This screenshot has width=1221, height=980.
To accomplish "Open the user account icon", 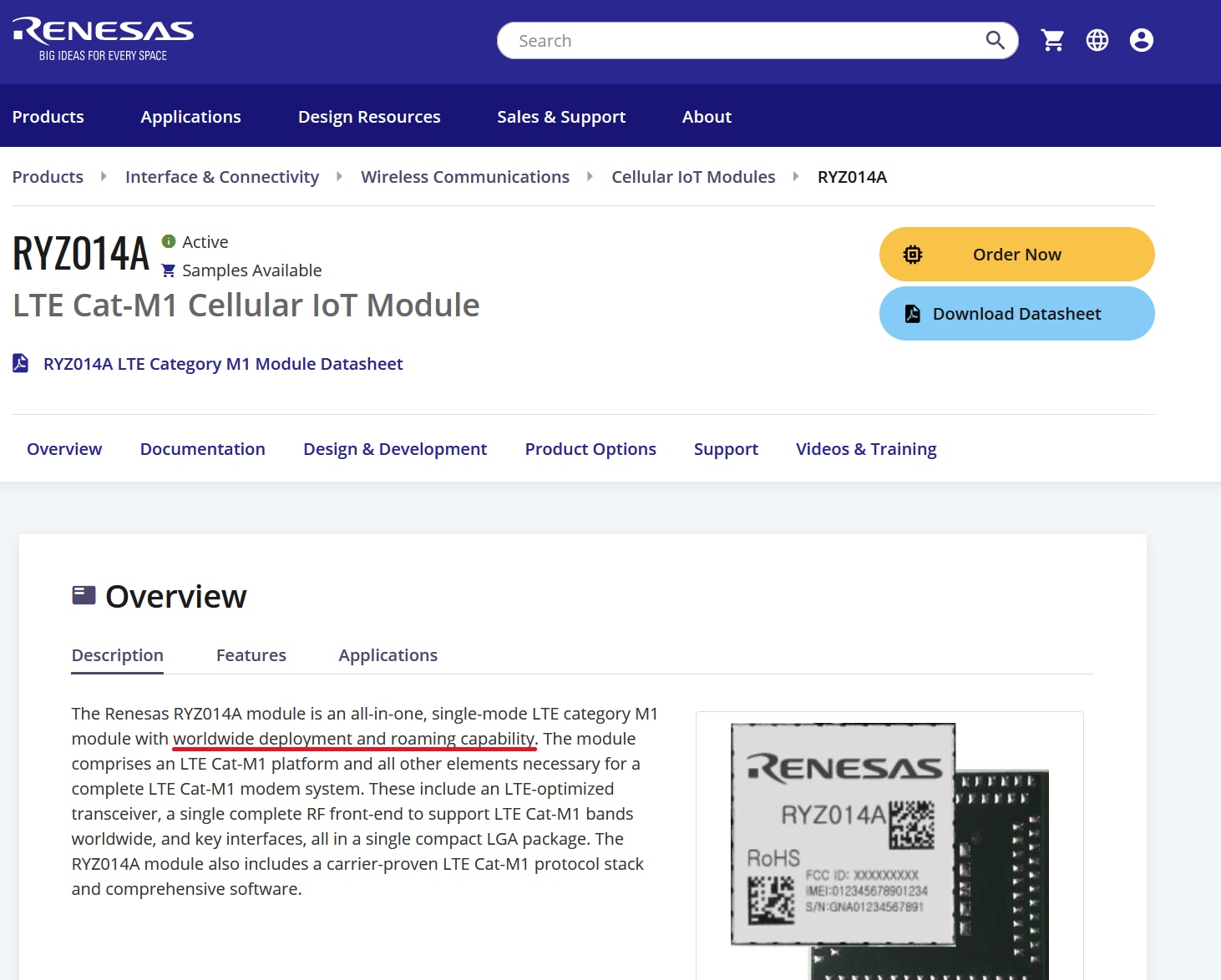I will (x=1142, y=40).
